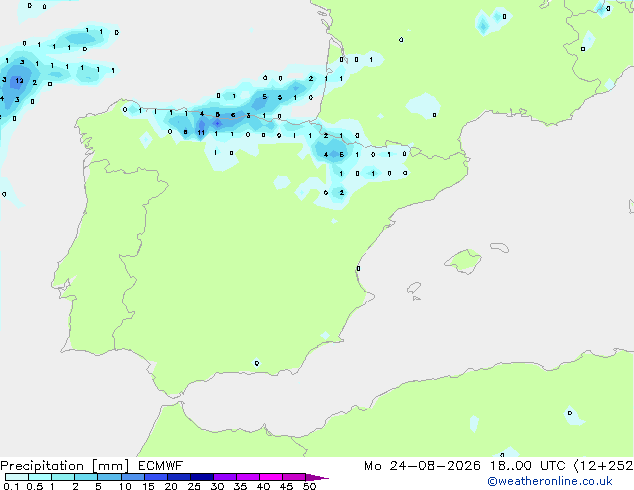634x490 pixels.
Task: Click the 5–10 mm legend swatch
Action: pyautogui.click(x=109, y=477)
